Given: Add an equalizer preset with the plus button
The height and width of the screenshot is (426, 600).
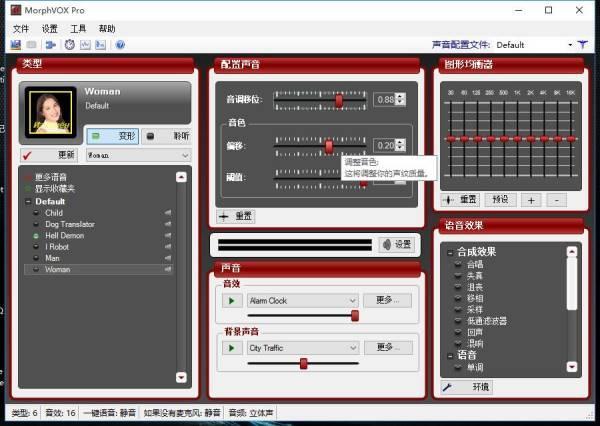Looking at the screenshot, I should (x=531, y=200).
